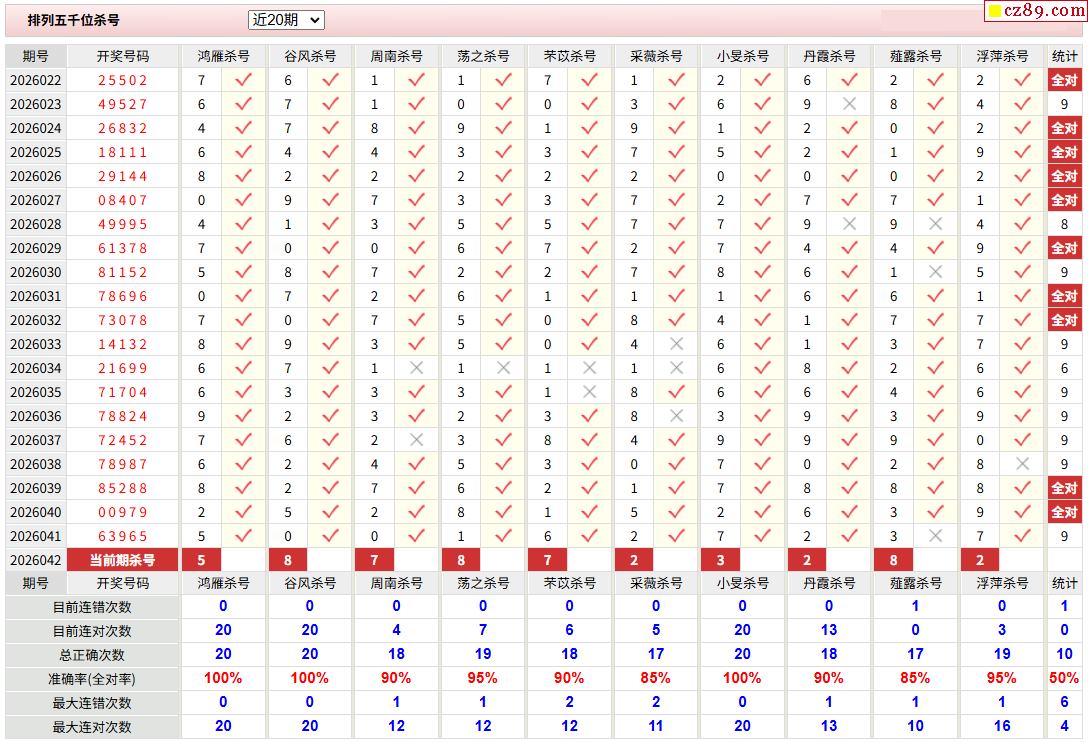Click the red 当前期杀号 label
This screenshot has height=742, width=1088.
pyautogui.click(x=122, y=560)
